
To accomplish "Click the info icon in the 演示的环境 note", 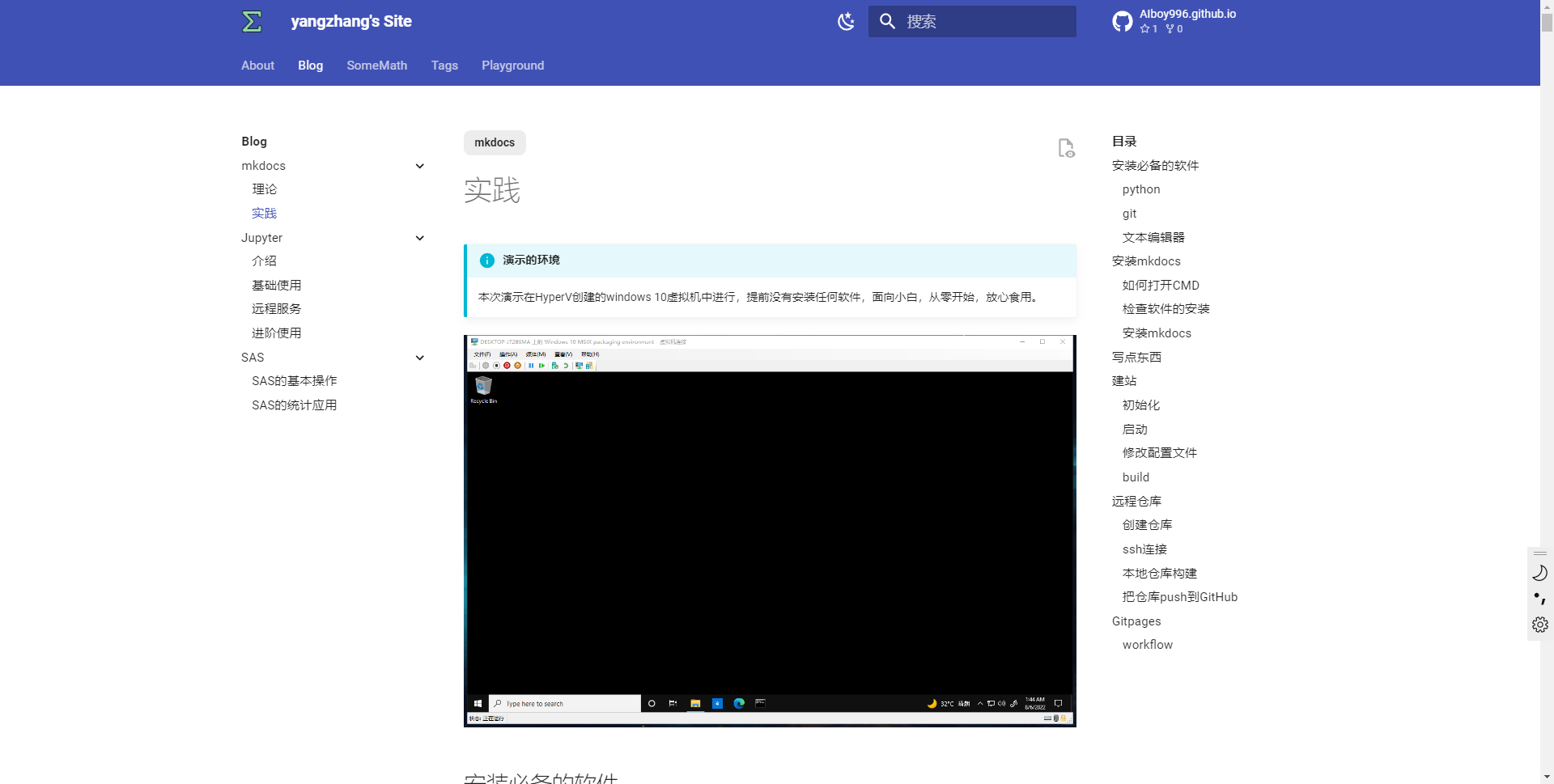I will 487,261.
